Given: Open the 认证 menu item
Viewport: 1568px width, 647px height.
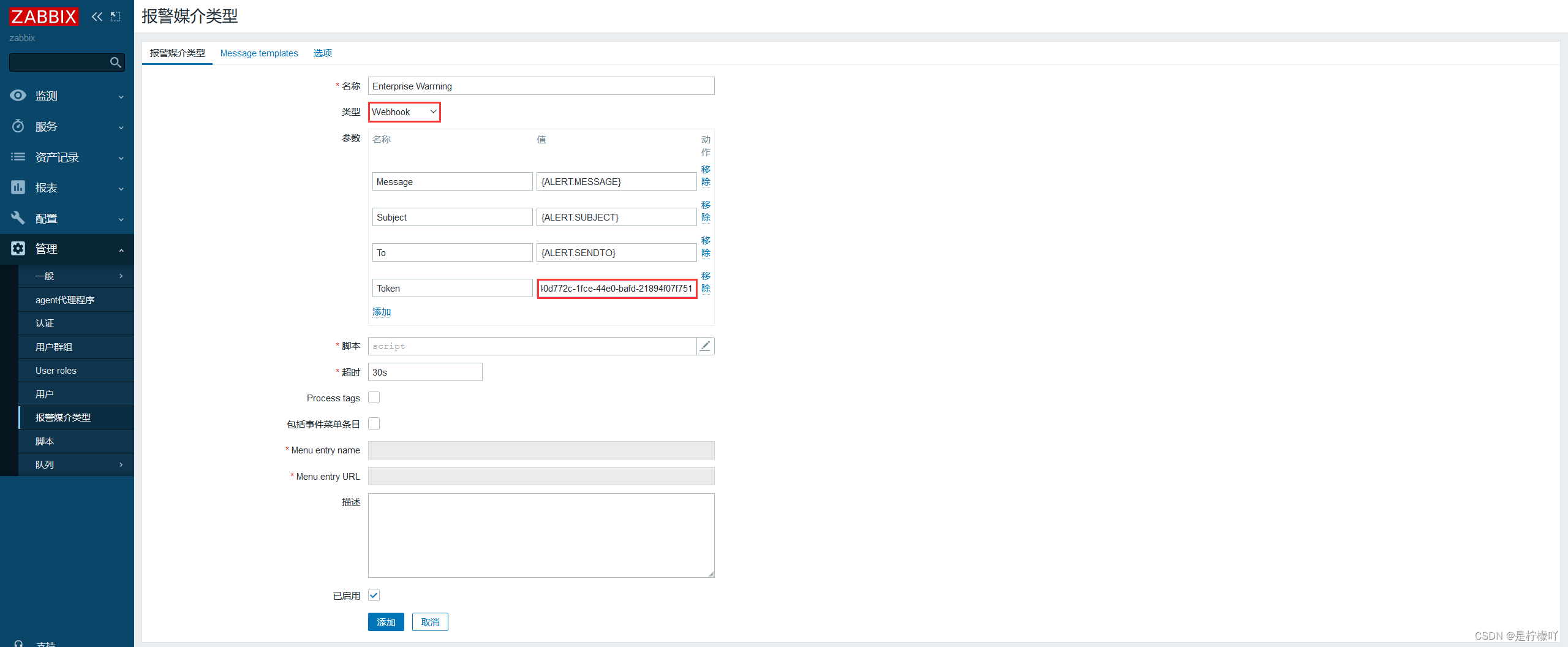Looking at the screenshot, I should (76, 323).
